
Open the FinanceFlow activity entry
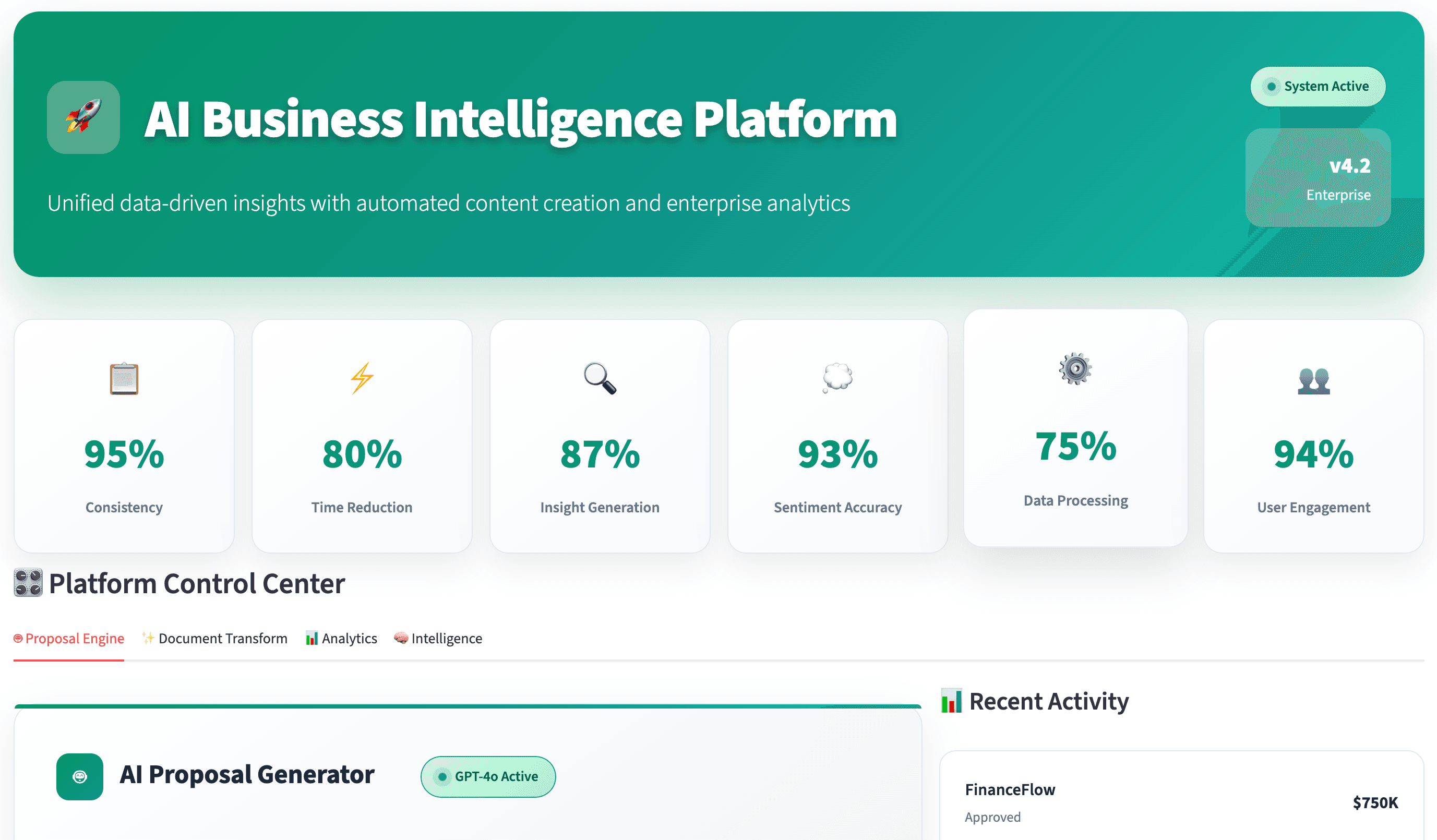pyautogui.click(x=1181, y=802)
